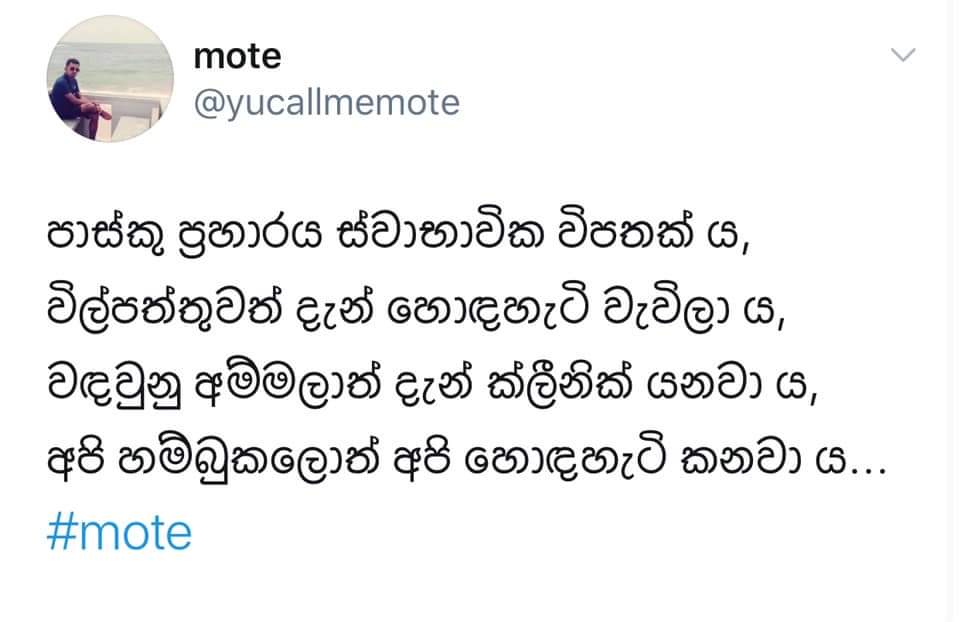The width and height of the screenshot is (960, 622).
Task: Visit the @yucallmemote handle
Action: [x=326, y=103]
